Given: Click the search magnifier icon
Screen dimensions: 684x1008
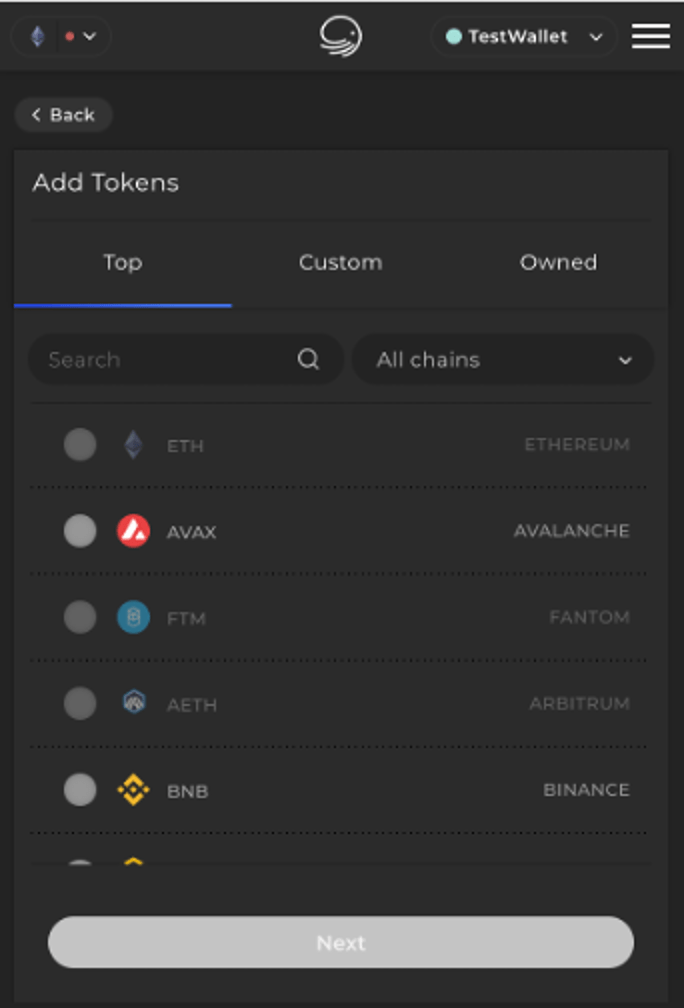Looking at the screenshot, I should pos(308,359).
